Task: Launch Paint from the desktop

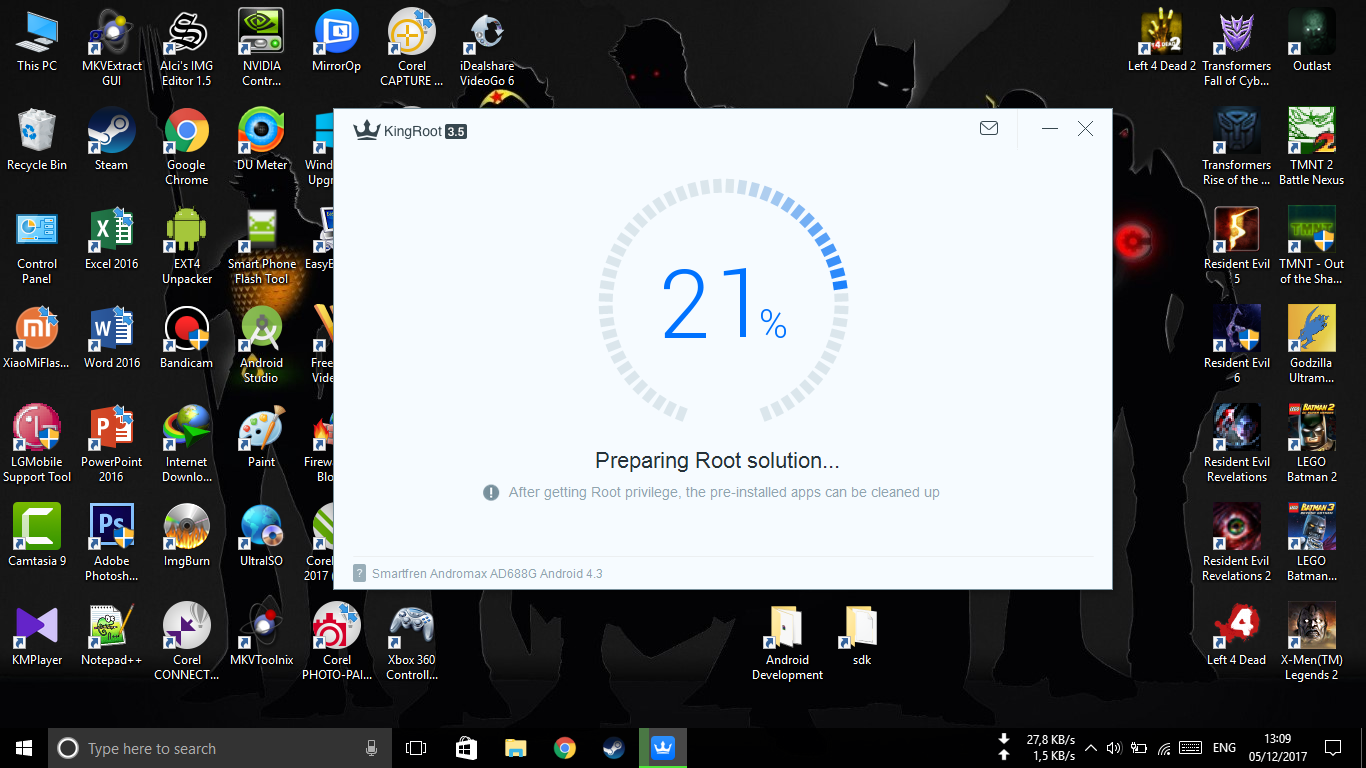Action: coord(262,437)
